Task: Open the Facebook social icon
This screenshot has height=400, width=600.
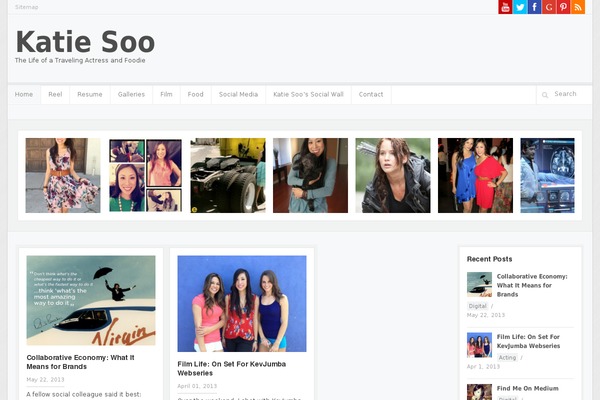Action: coord(534,7)
